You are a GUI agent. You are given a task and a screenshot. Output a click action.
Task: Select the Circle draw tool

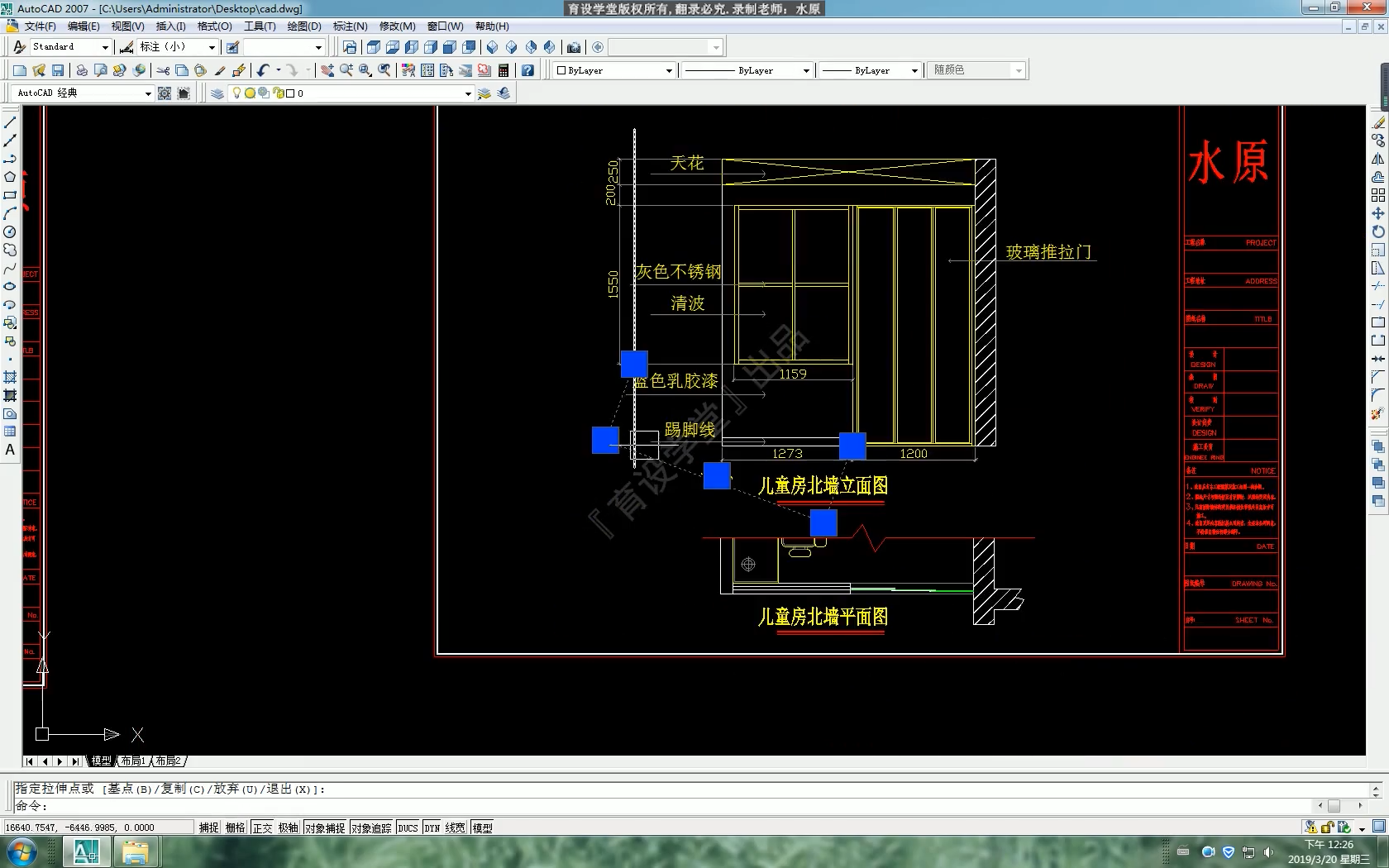point(10,231)
